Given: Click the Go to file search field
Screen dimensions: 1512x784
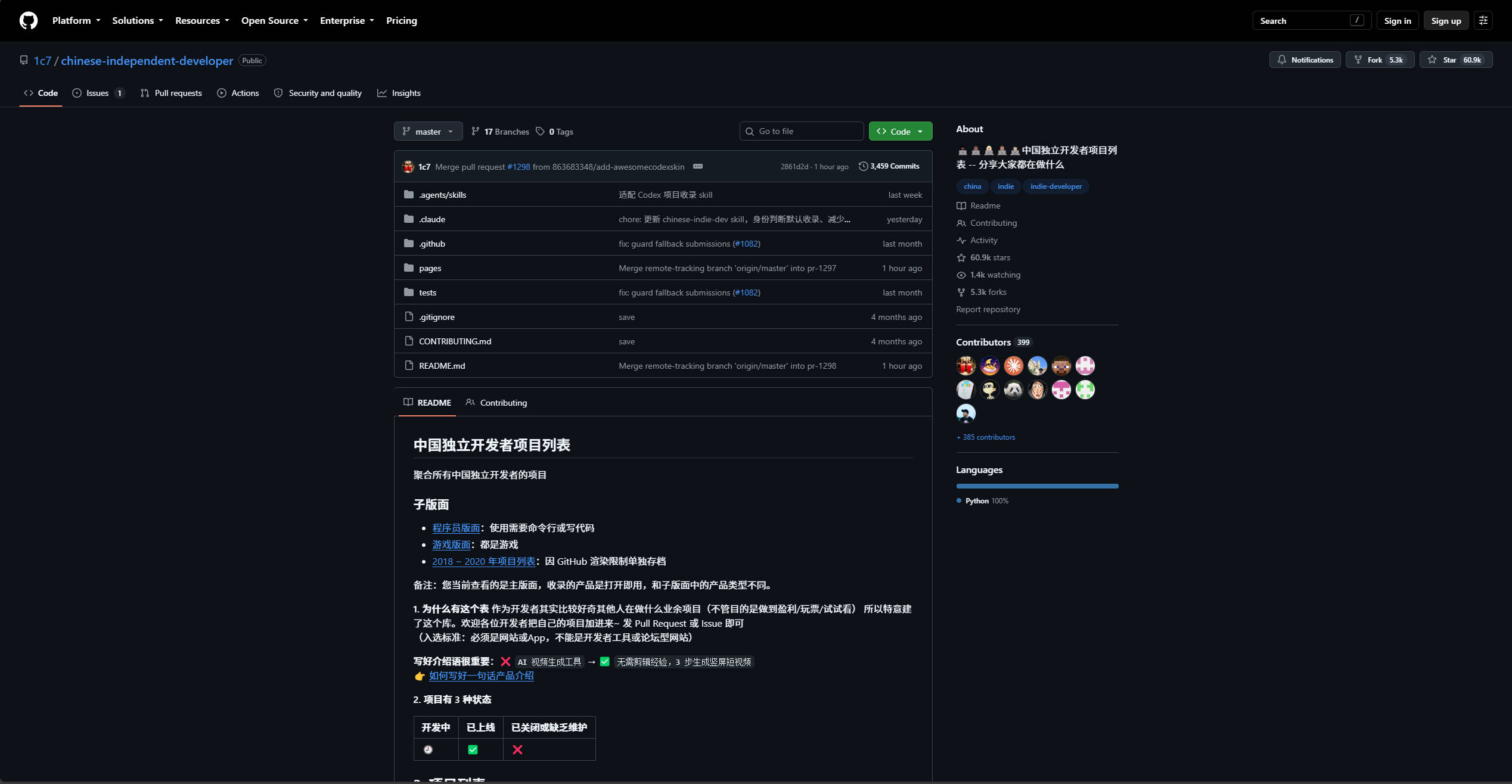Looking at the screenshot, I should pos(802,132).
